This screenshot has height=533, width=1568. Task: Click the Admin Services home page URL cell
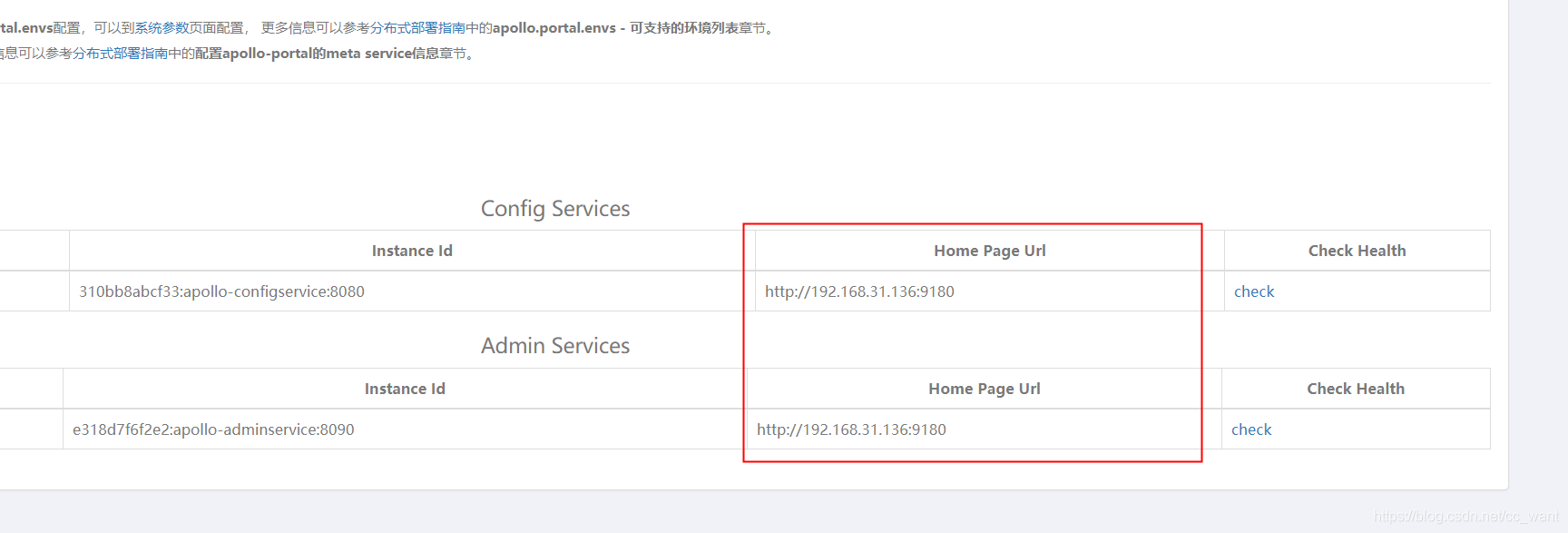coord(851,429)
